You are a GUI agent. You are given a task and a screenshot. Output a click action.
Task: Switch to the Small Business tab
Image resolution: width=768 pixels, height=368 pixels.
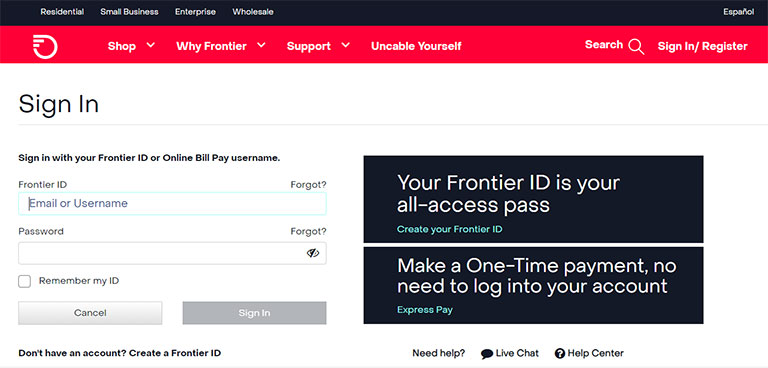click(129, 12)
